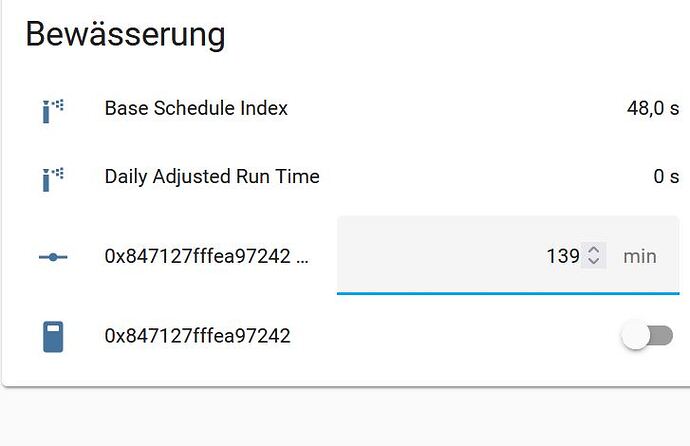This screenshot has width=690, height=446.
Task: Turn on the 0x847127fffea97242 switch
Action: [647, 336]
